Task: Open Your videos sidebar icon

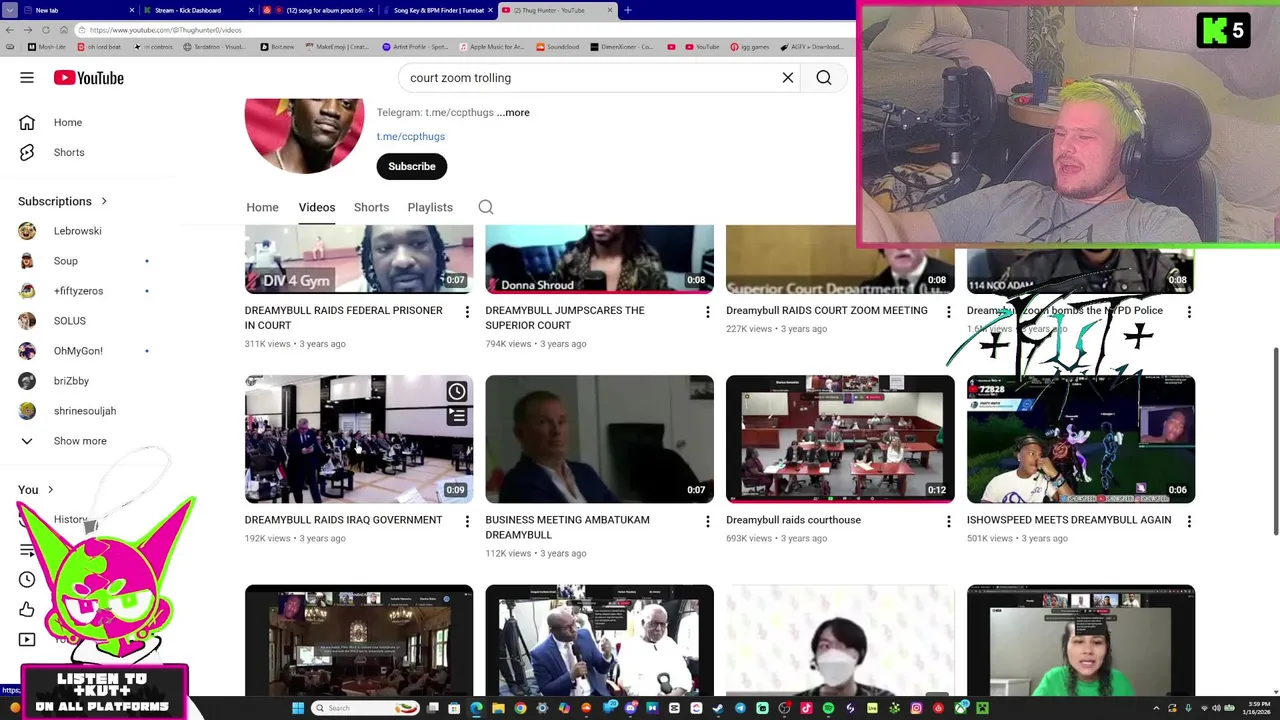Action: coord(27,640)
